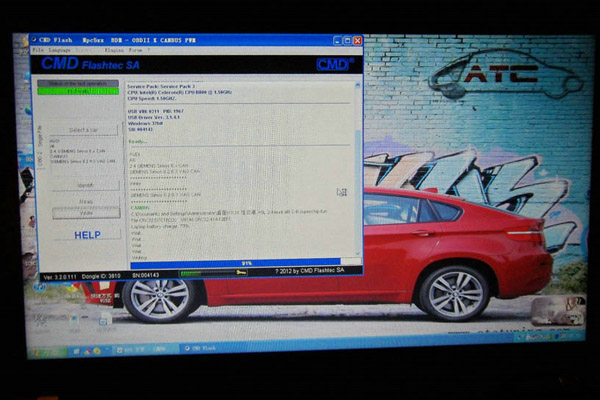Open the Forum menu
This screenshot has height=400, width=600.
(x=135, y=50)
